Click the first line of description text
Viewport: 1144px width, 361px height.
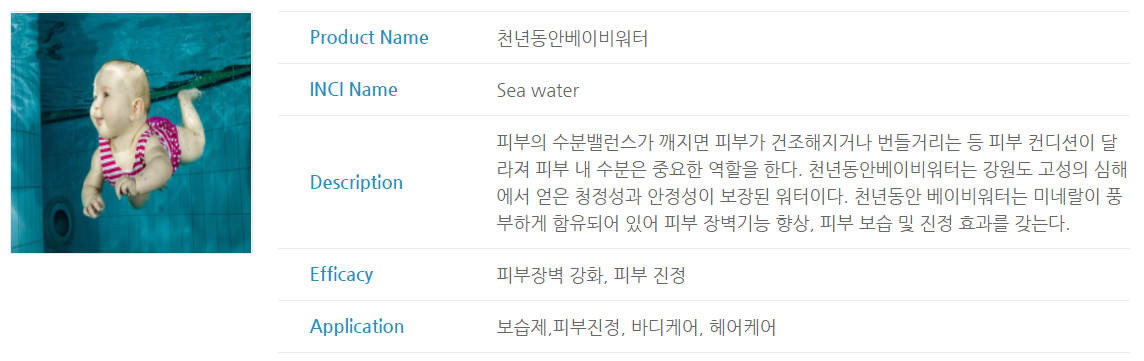[x=812, y=141]
